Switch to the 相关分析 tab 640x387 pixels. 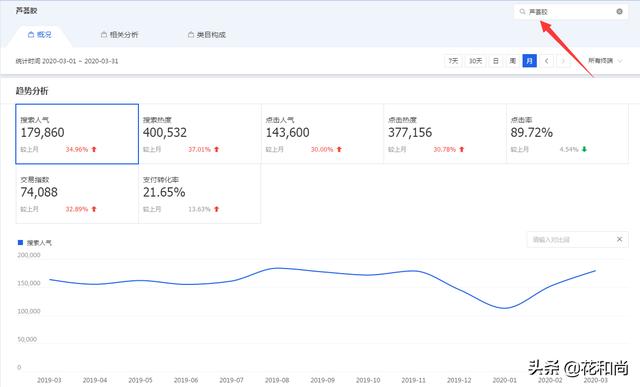click(x=120, y=35)
